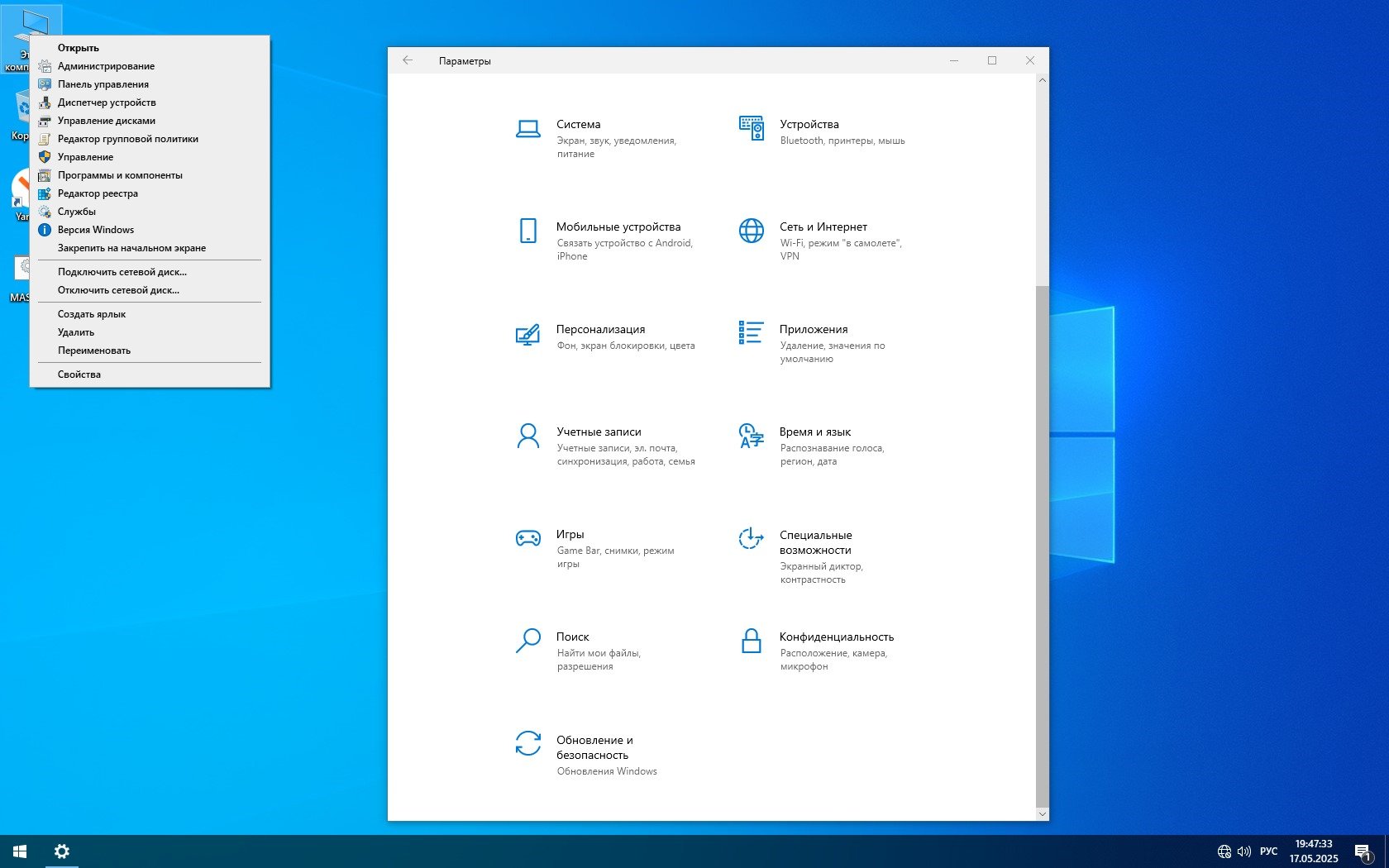Click scrollbar down arrow in Параметры window
Viewport: 1389px width, 868px height.
click(1042, 813)
